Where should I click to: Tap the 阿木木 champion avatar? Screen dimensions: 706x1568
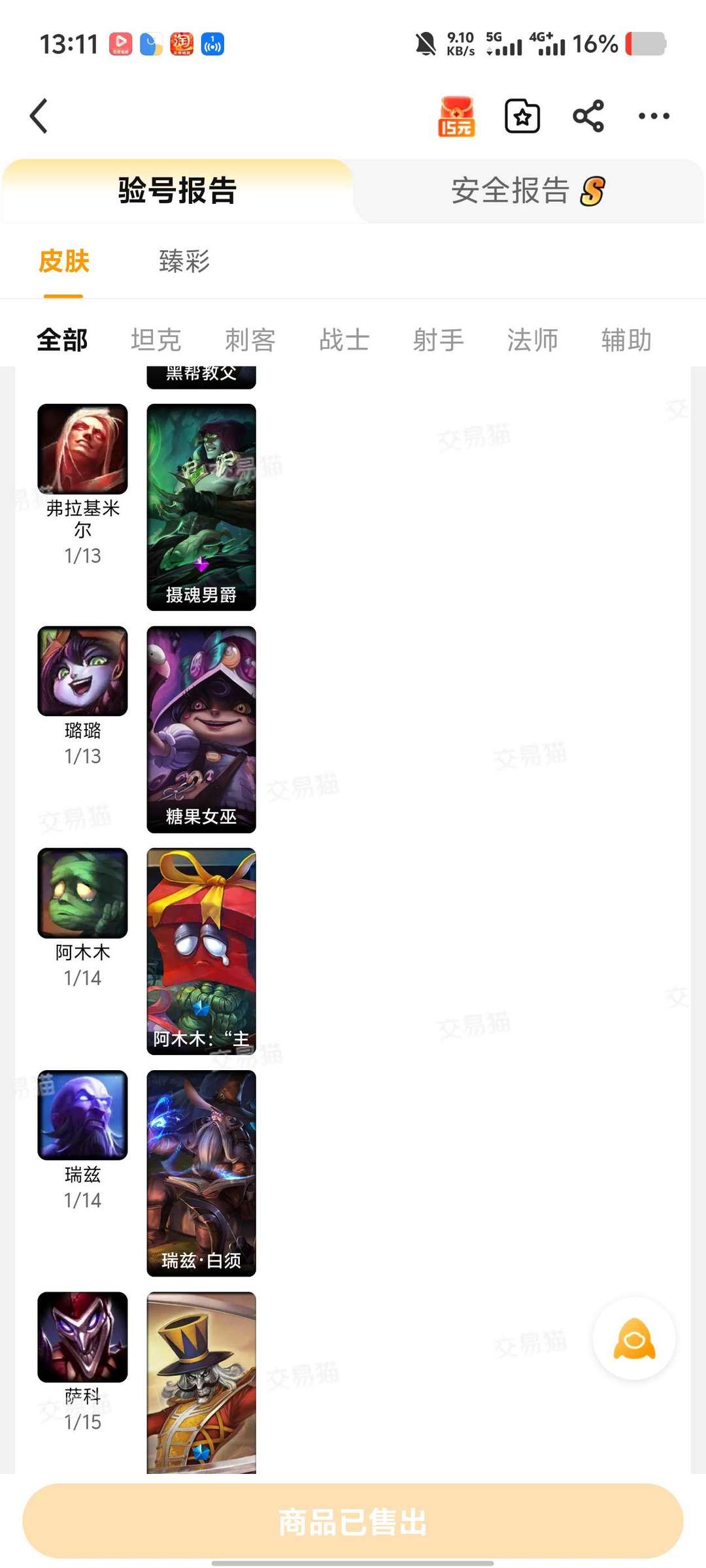coord(82,892)
